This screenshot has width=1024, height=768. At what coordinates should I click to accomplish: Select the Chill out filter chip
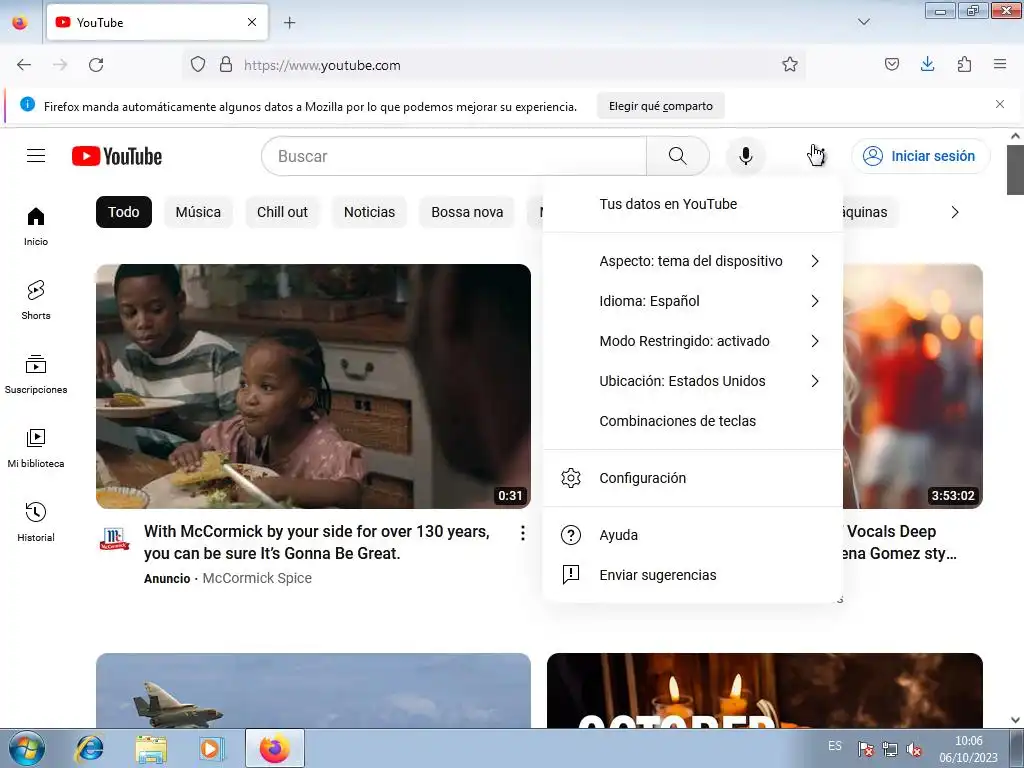tap(282, 212)
